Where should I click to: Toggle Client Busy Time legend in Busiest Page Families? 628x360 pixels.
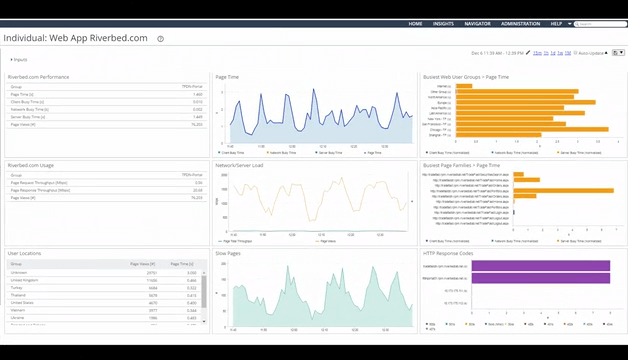tap(447, 241)
